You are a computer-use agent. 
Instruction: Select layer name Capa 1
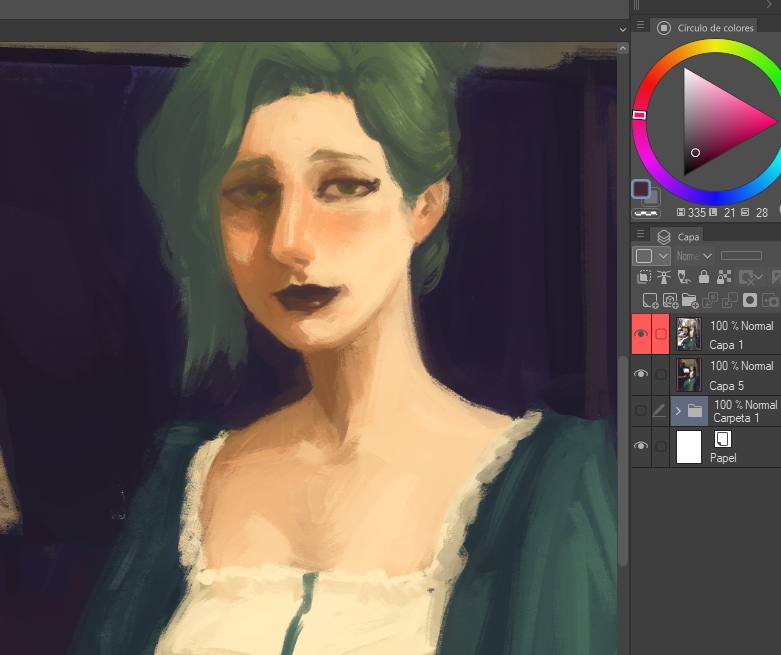click(x=726, y=345)
